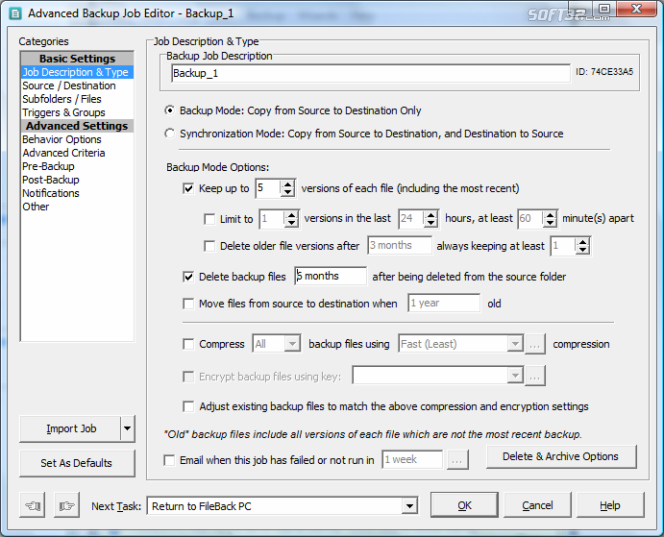
Task: Click the application icon in the title bar
Action: [x=15, y=14]
